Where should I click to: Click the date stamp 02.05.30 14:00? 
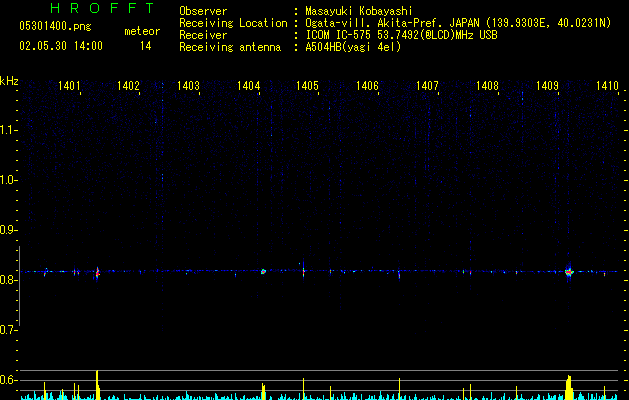click(x=61, y=46)
